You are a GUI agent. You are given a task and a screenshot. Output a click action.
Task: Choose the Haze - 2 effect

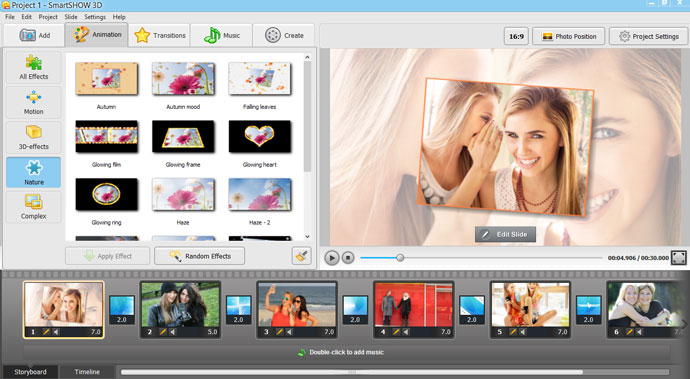[260, 194]
